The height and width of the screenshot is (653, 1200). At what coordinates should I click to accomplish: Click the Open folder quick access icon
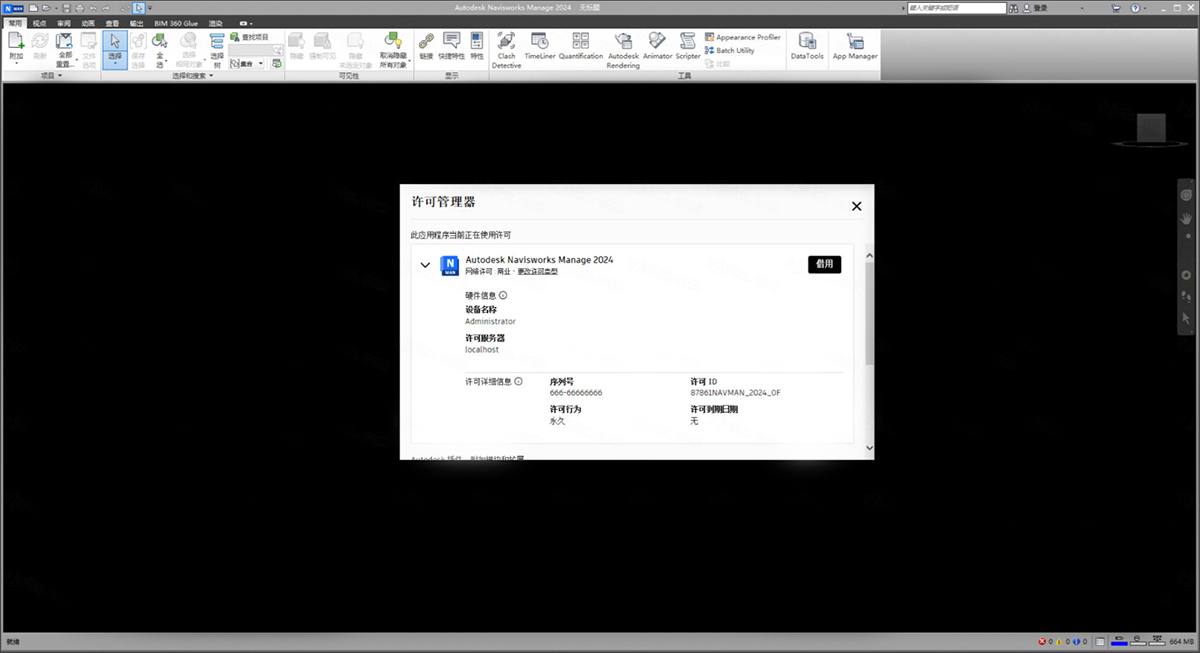coord(45,8)
